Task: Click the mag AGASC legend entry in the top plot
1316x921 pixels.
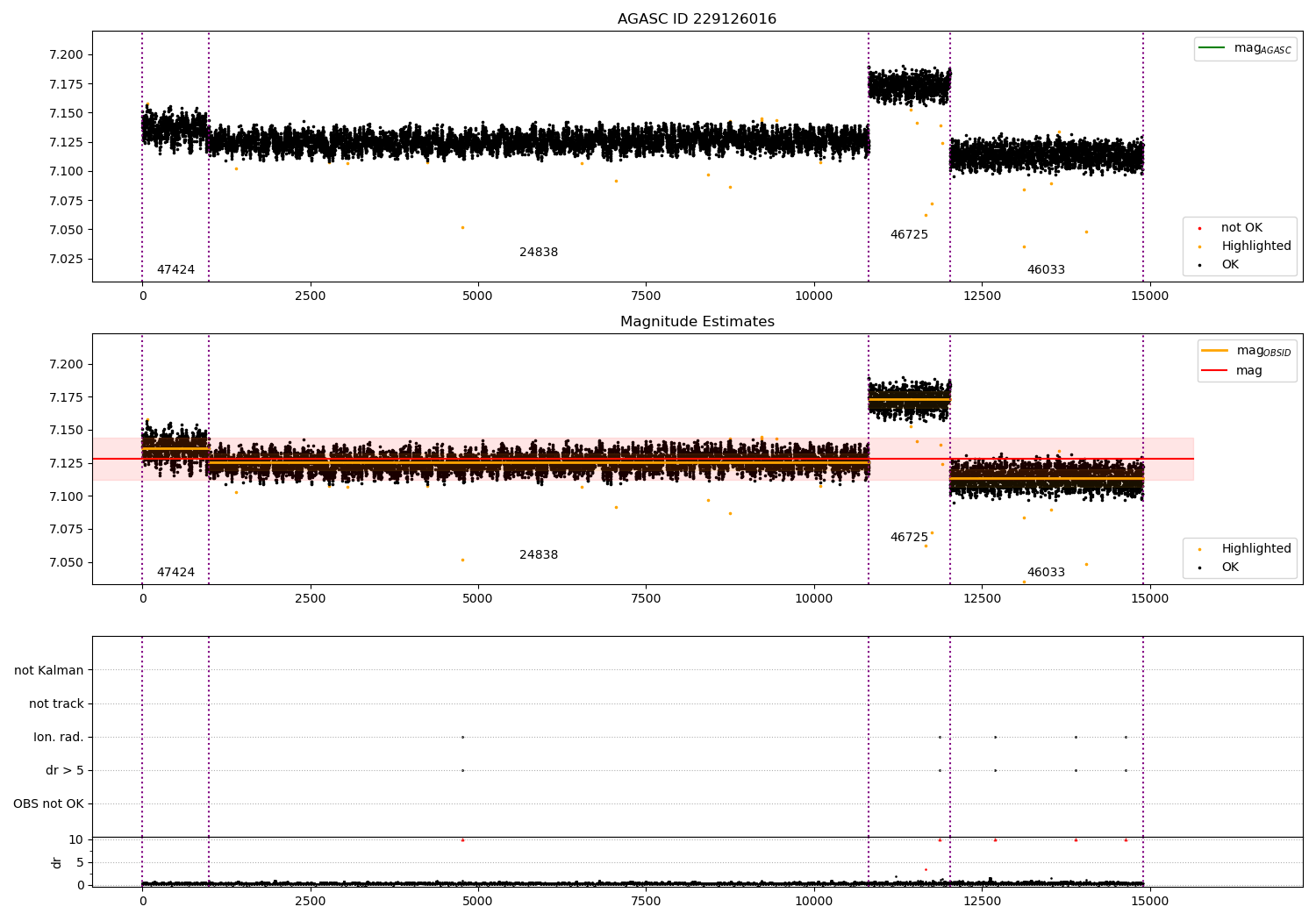Action: (1245, 48)
